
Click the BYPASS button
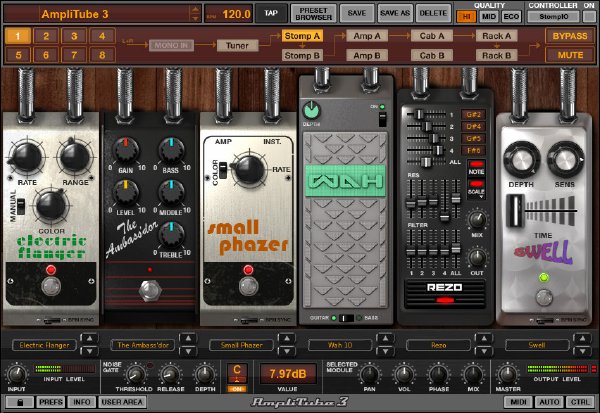[570, 36]
